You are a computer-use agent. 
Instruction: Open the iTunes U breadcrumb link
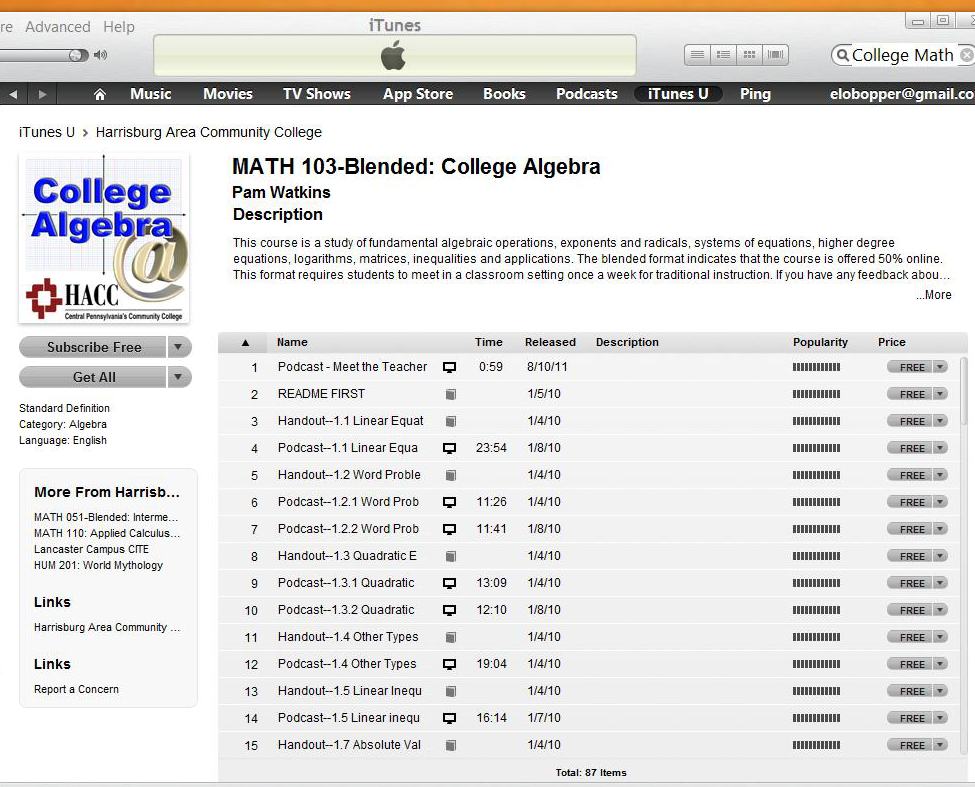pyautogui.click(x=47, y=132)
